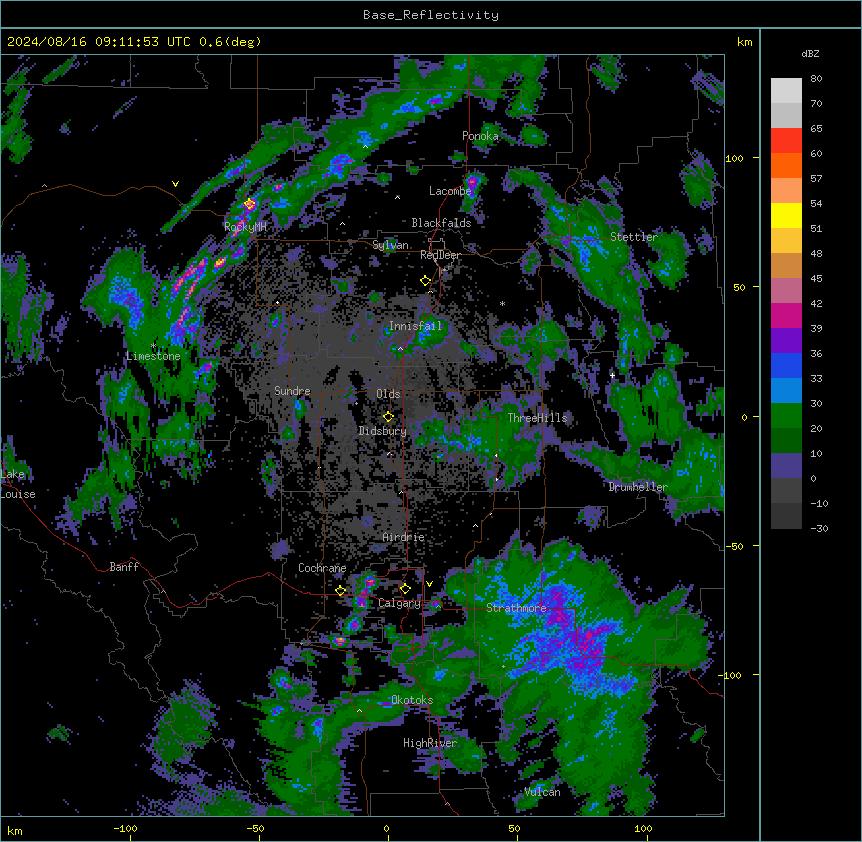Click the Sylvan label
Image resolution: width=862 pixels, height=842 pixels.
[x=390, y=245]
